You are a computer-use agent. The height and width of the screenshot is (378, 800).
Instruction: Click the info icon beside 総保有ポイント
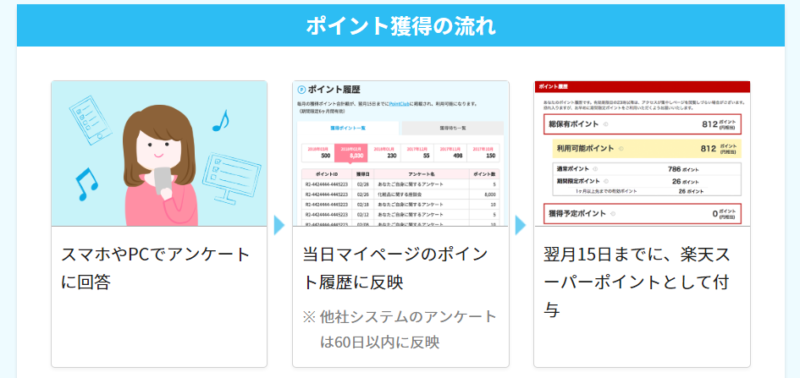point(606,124)
